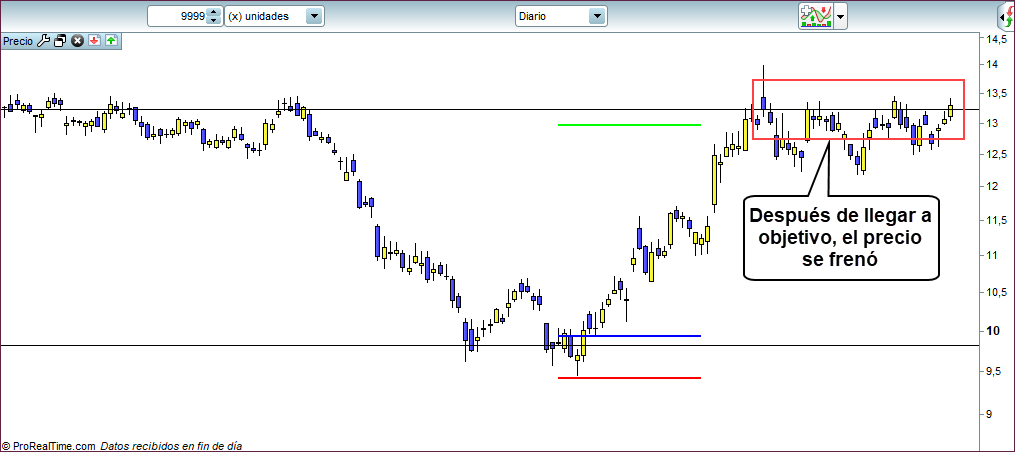This screenshot has width=1015, height=452.
Task: Expand the indicator button dropdown arrow
Action: [x=841, y=16]
